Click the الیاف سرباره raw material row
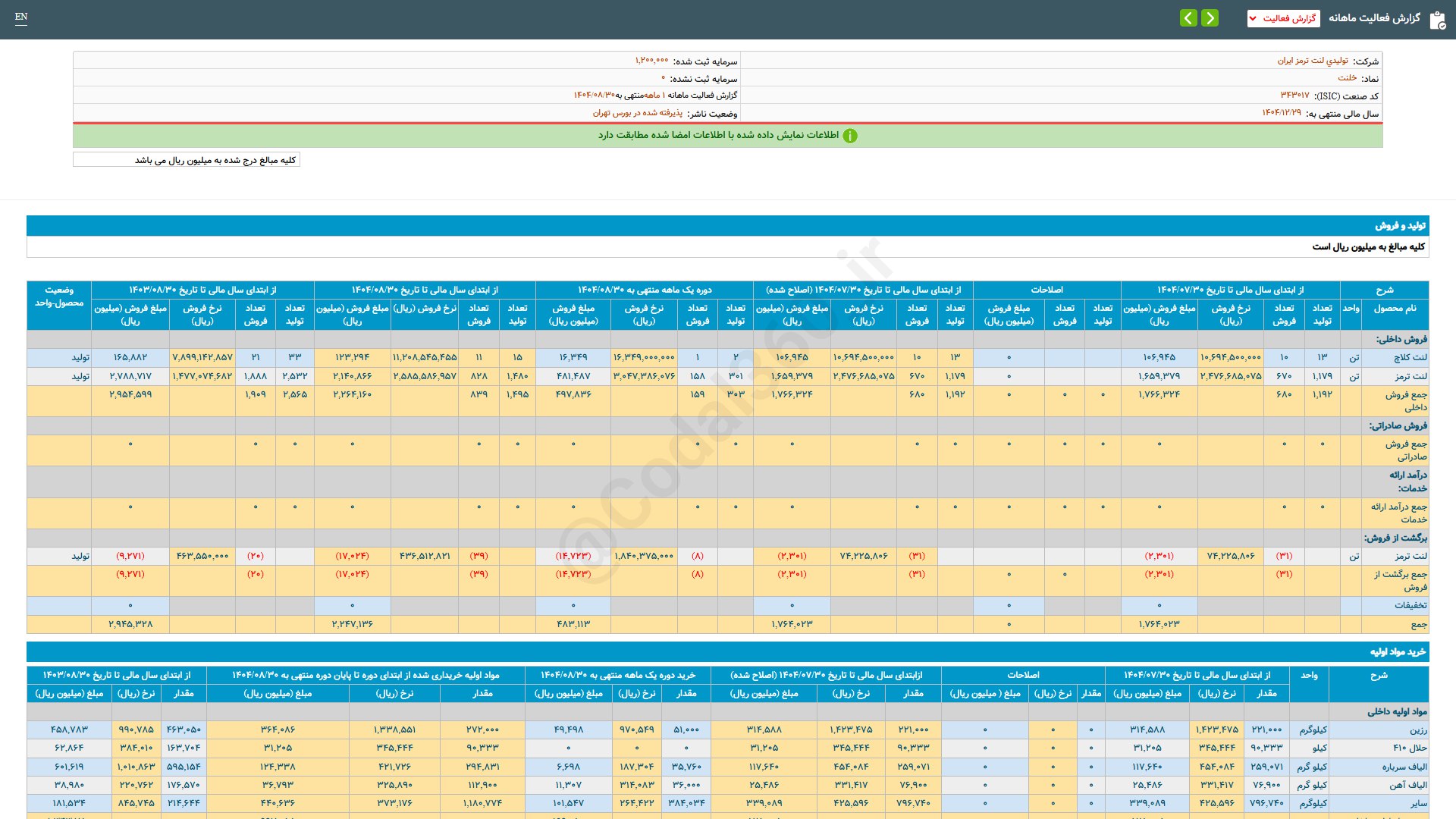Image resolution: width=1456 pixels, height=819 pixels. (1404, 767)
